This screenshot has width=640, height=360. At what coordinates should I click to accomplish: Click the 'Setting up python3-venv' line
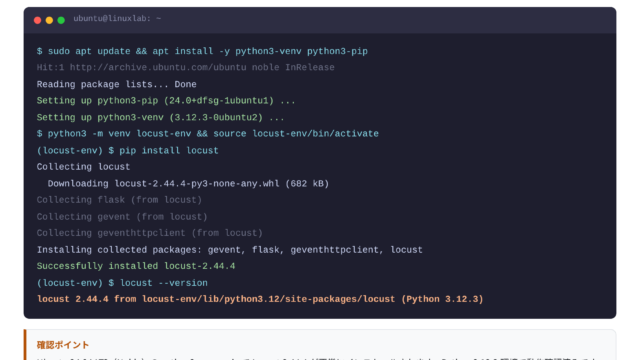click(160, 118)
